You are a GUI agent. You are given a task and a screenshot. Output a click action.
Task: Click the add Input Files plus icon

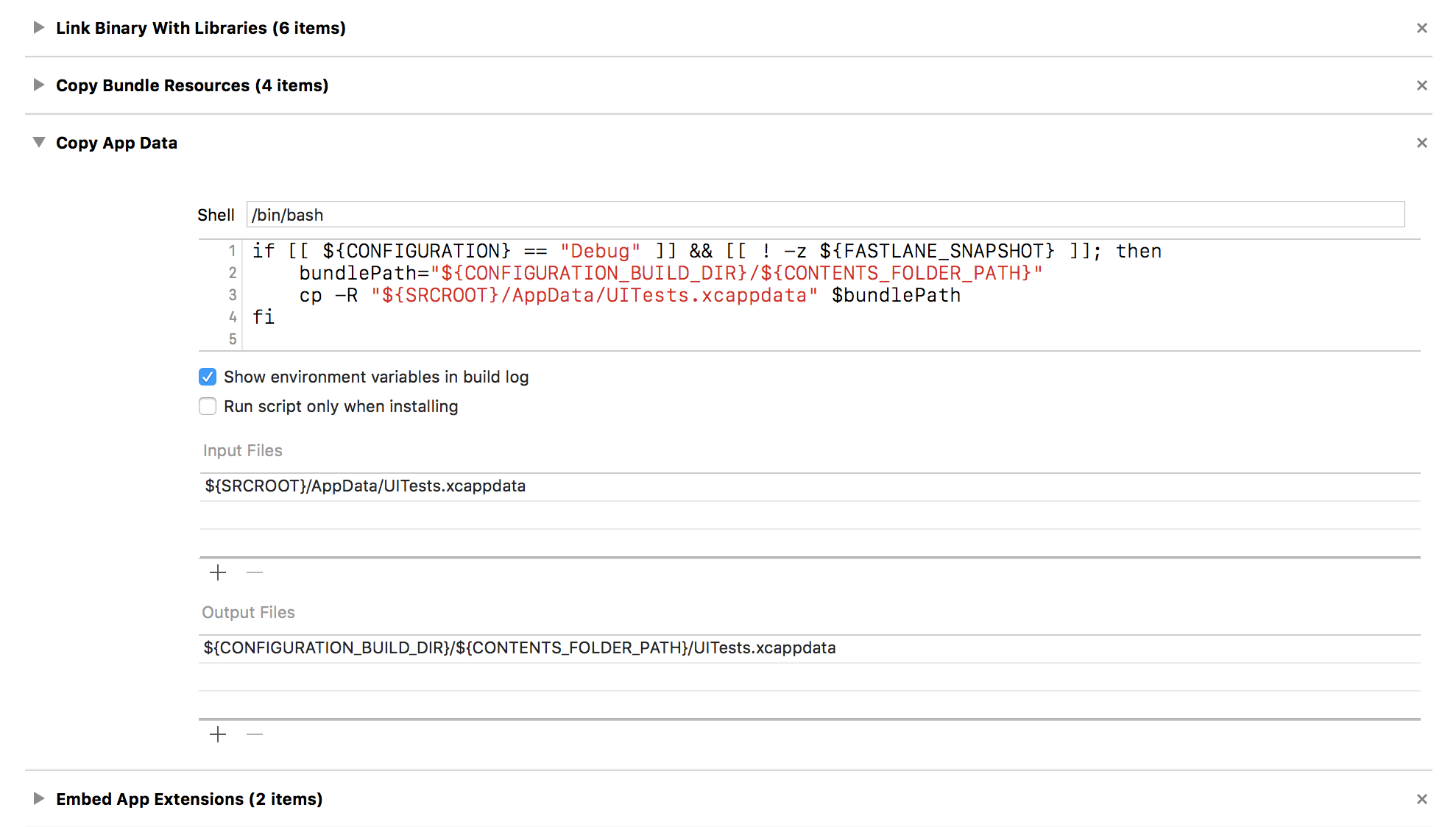pyautogui.click(x=218, y=572)
